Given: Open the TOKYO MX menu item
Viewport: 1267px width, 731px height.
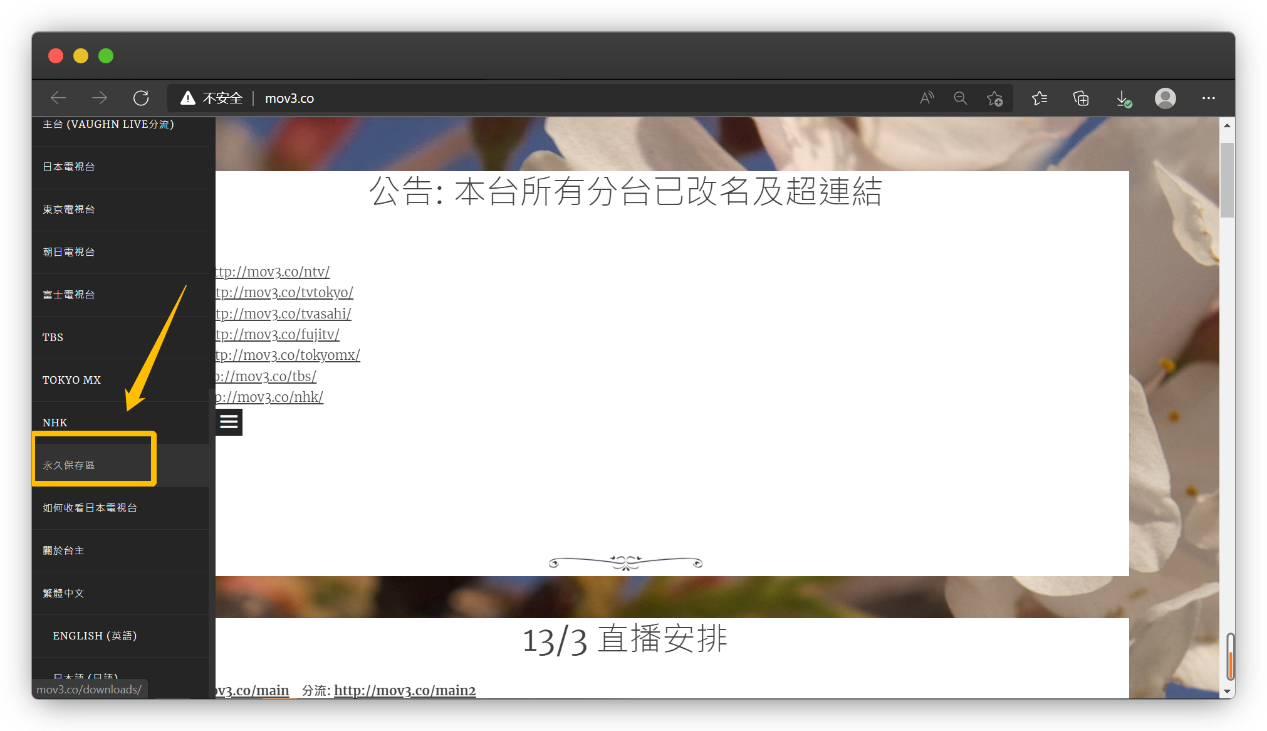Looking at the screenshot, I should (120, 380).
